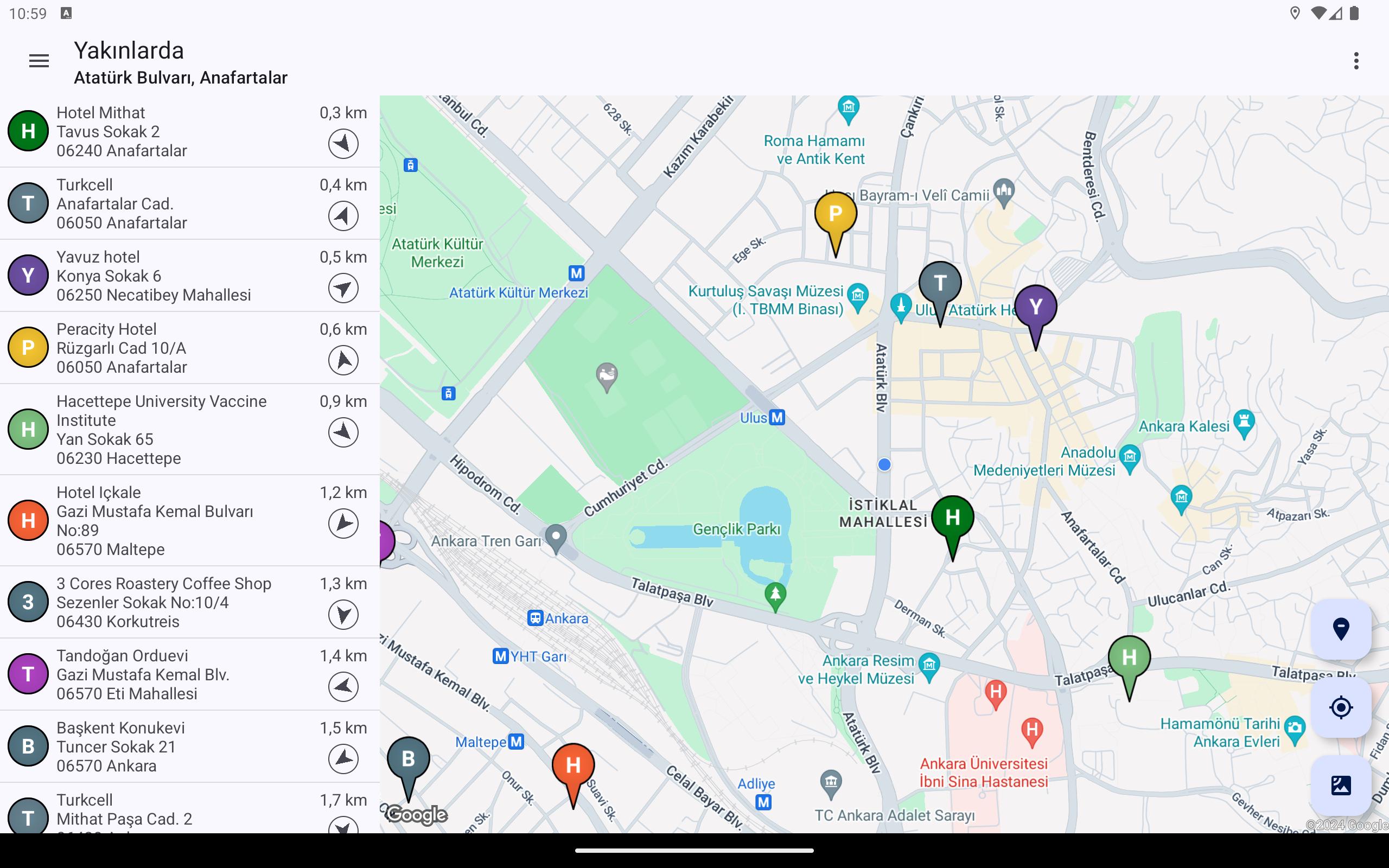1389x868 pixels.
Task: Tap the direction arrow for Yavuz hotel
Action: (x=343, y=288)
